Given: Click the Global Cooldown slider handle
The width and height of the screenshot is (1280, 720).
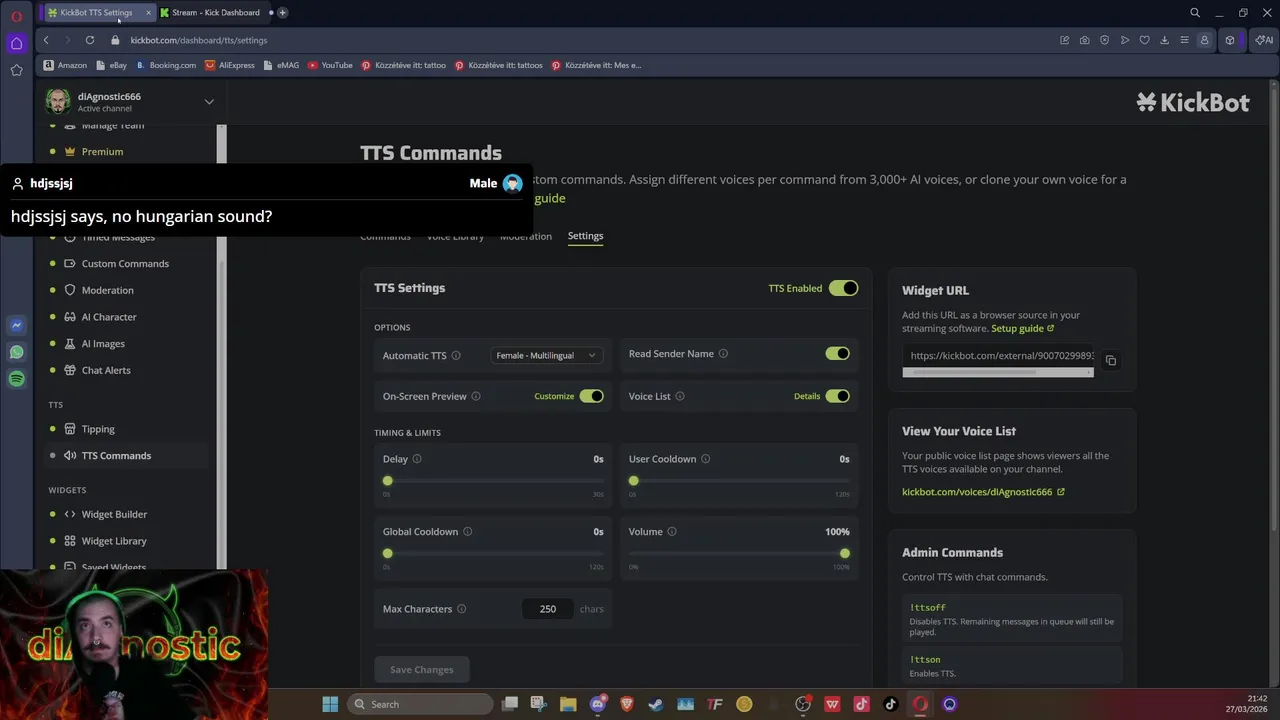Looking at the screenshot, I should (x=388, y=554).
